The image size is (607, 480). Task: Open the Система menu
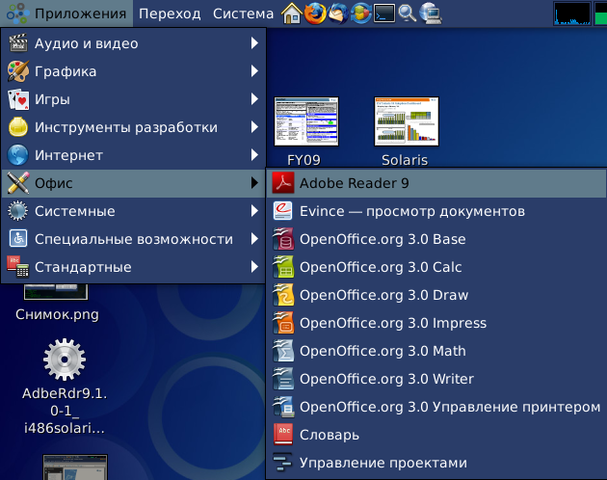click(x=243, y=14)
